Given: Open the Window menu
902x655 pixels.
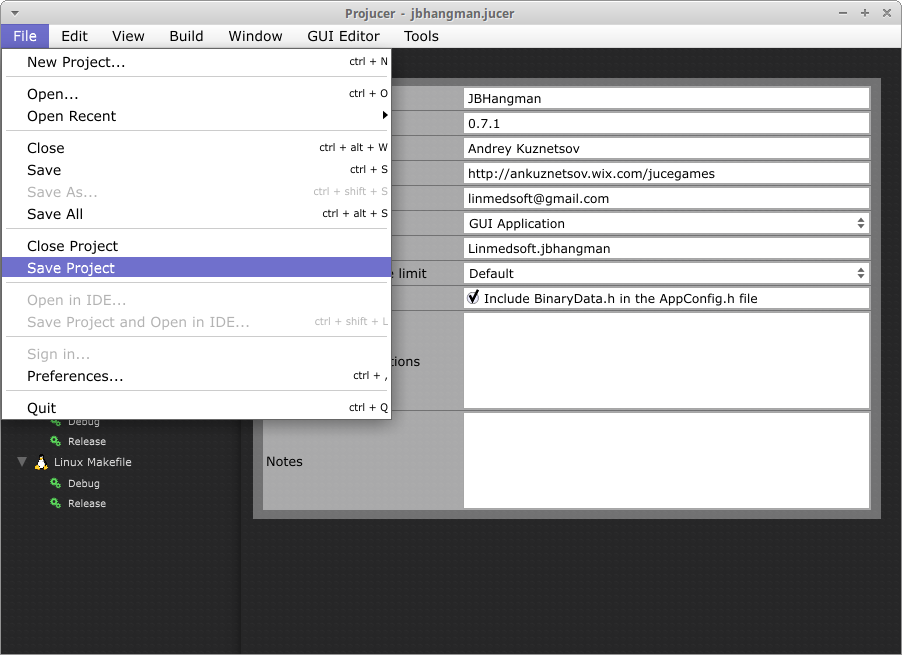Looking at the screenshot, I should (255, 36).
